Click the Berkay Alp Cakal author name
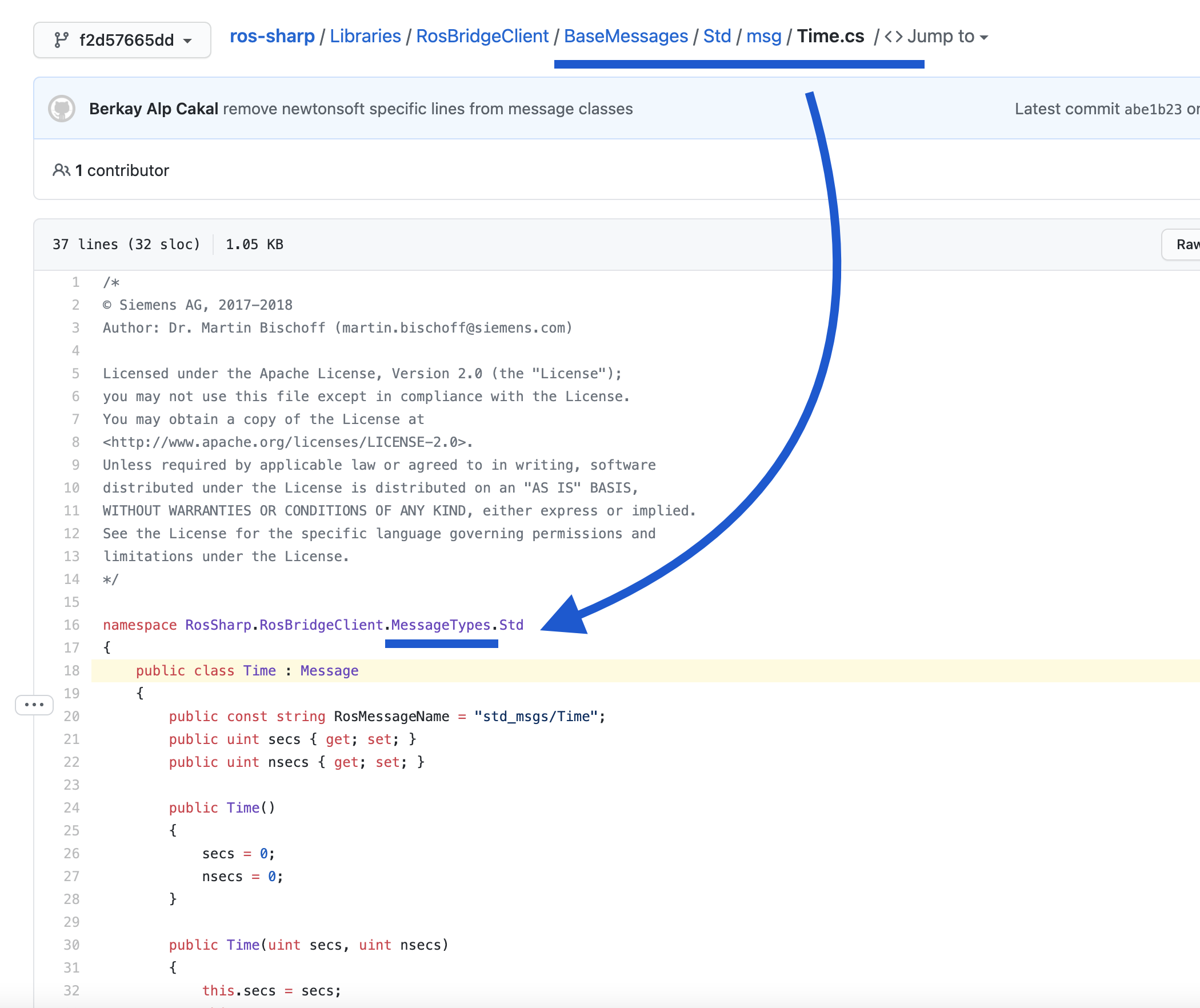The width and height of the screenshot is (1200, 1008). [153, 109]
